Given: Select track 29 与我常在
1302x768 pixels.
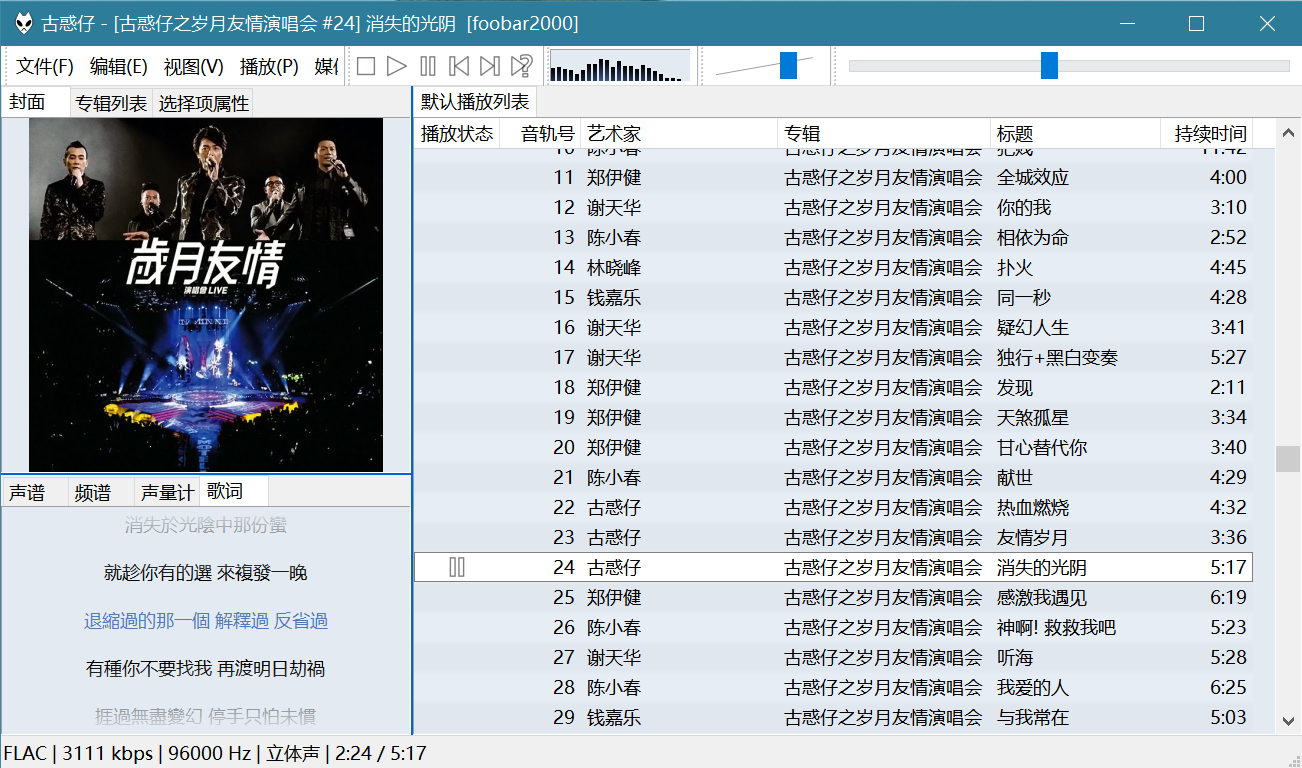Looking at the screenshot, I should point(833,717).
